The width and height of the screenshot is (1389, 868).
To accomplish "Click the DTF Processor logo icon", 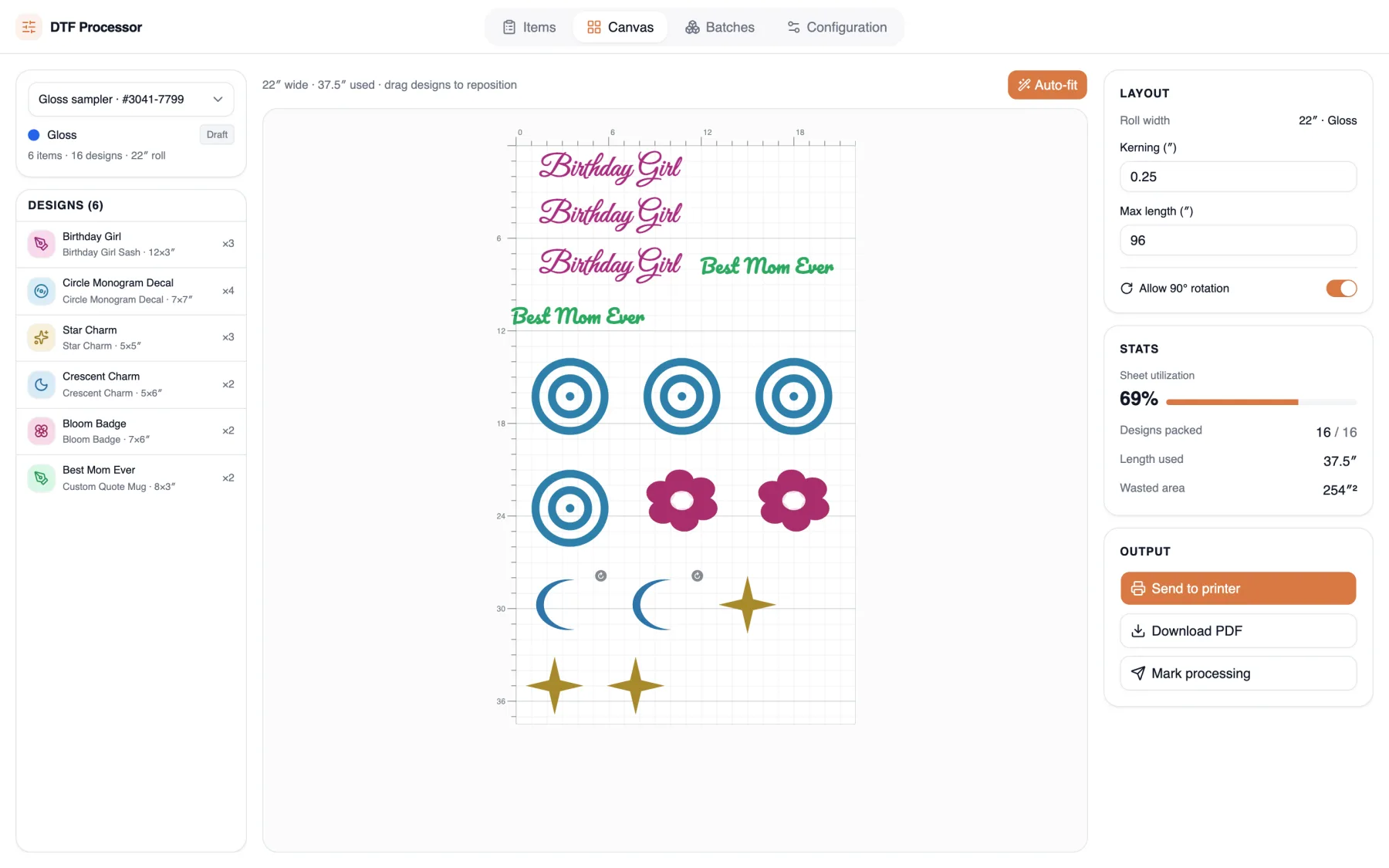I will coord(29,27).
